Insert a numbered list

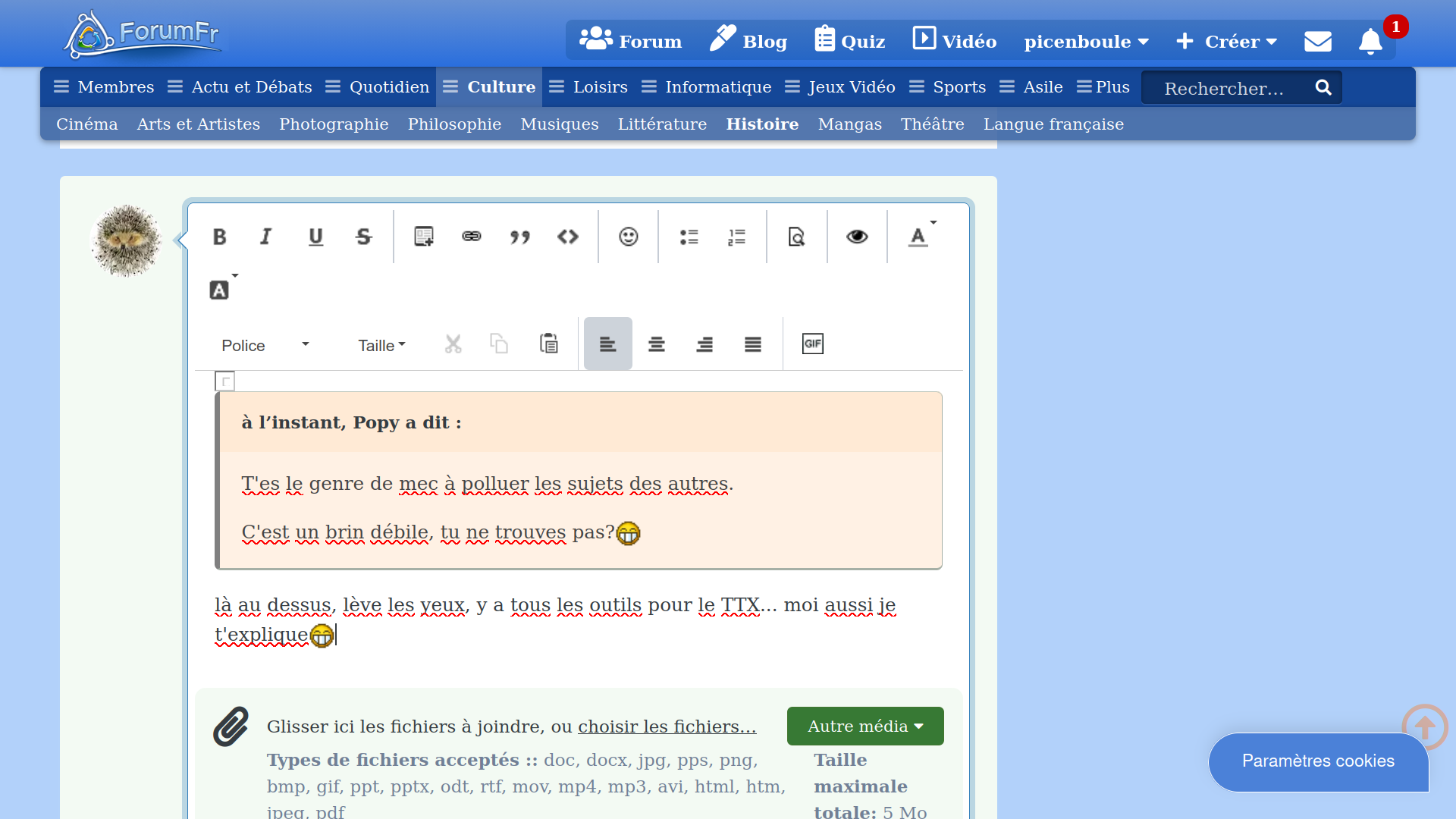737,237
